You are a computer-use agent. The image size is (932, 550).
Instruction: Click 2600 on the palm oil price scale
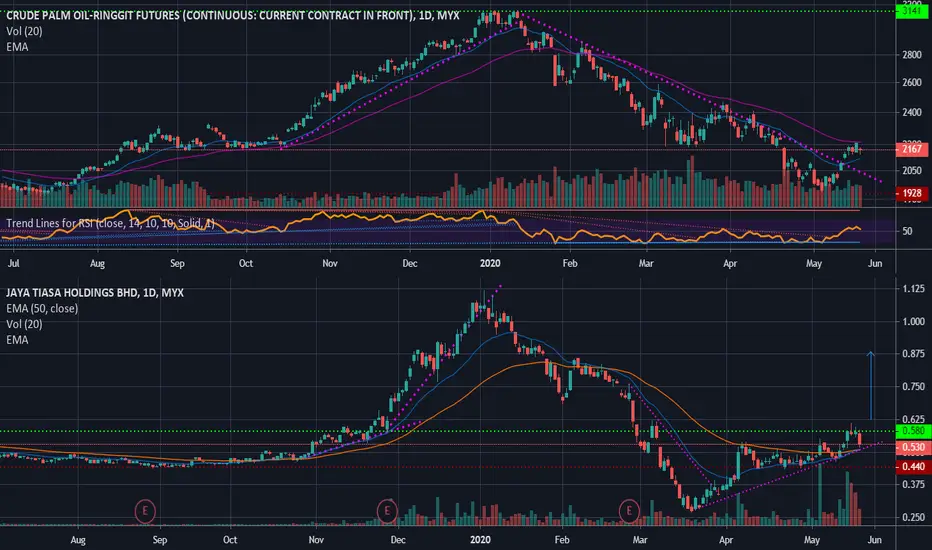tap(912, 83)
